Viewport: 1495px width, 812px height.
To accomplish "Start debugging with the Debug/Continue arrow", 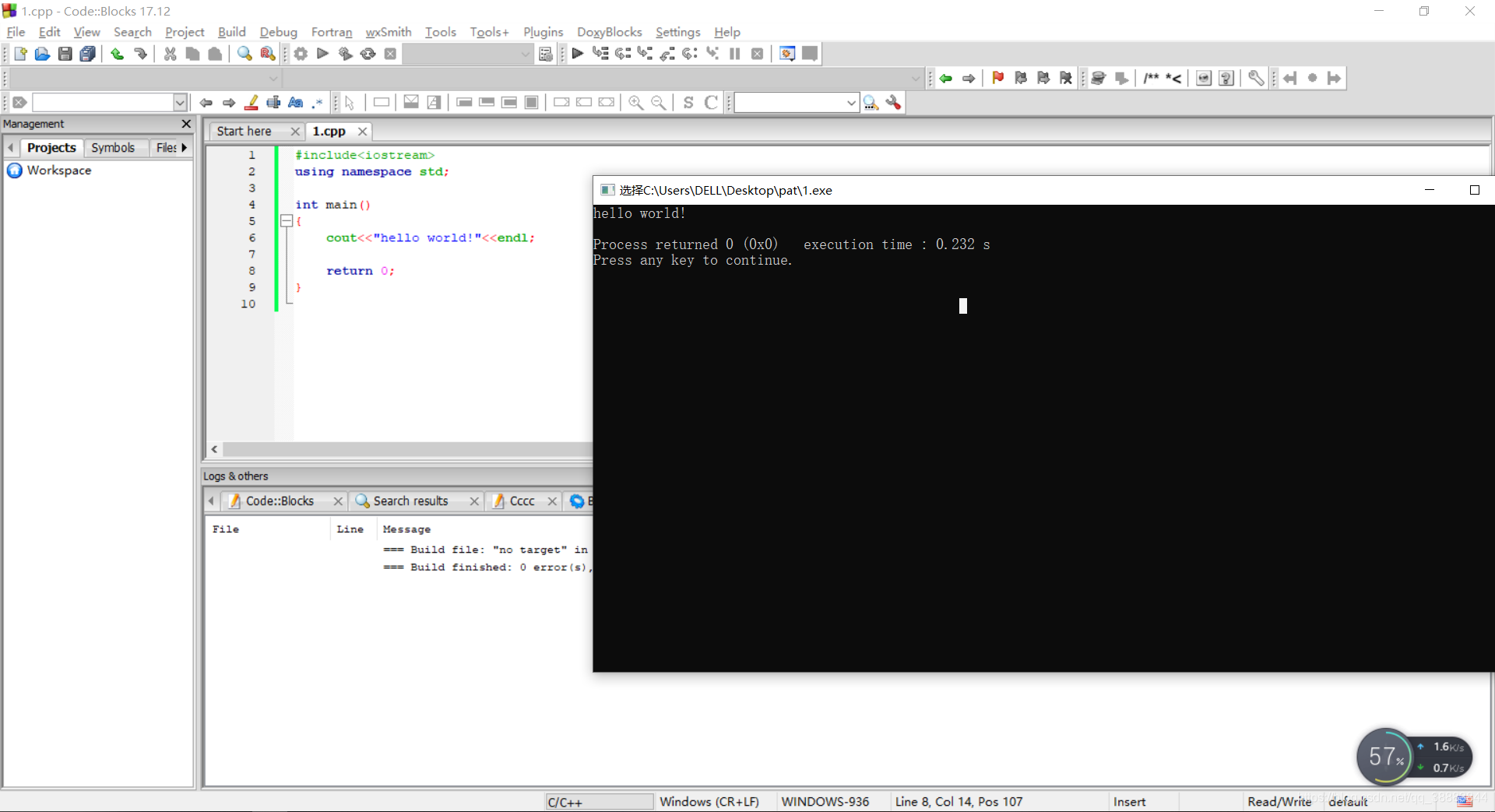I will (x=578, y=54).
